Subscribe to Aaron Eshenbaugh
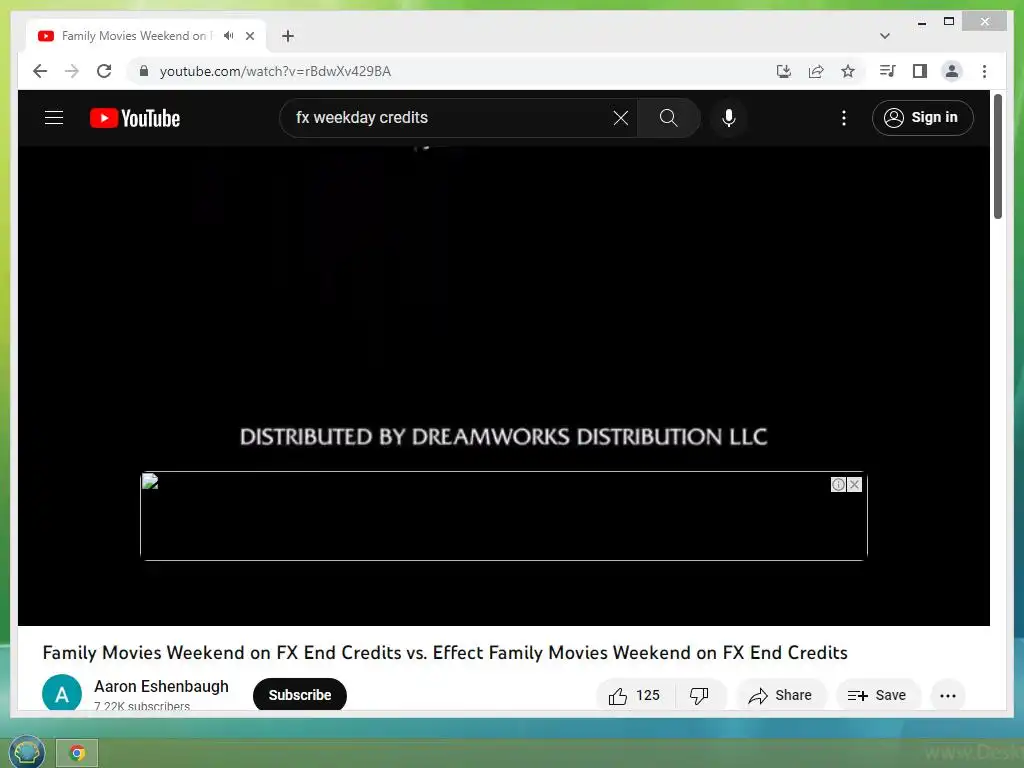The image size is (1024, 768). coord(300,694)
